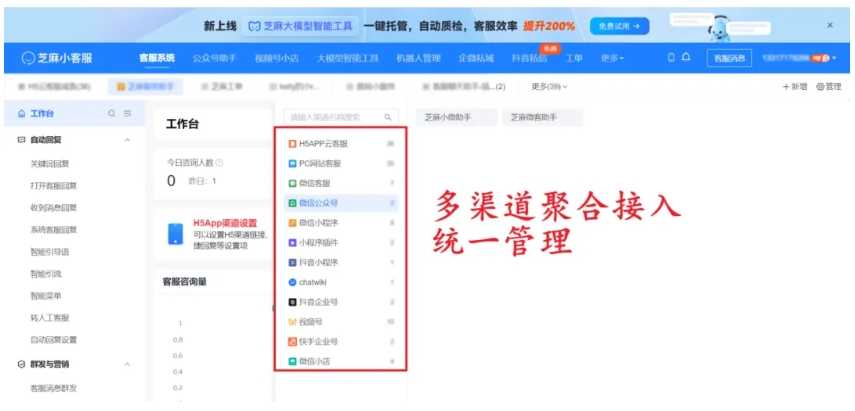
Task: Select the 芝麻微客助手 account chip
Action: [x=542, y=117]
